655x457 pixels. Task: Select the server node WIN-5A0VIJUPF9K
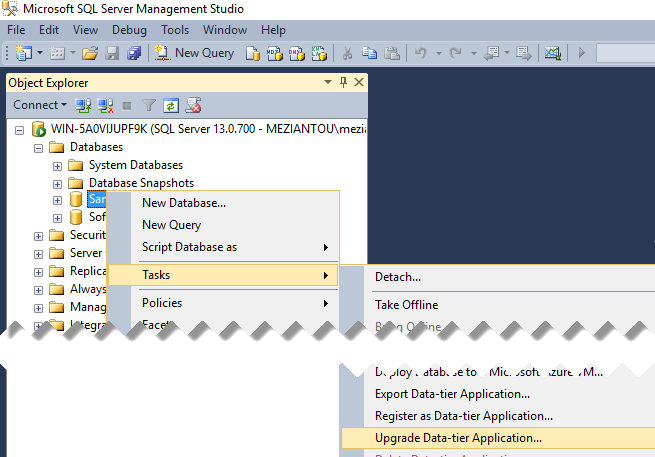(200, 129)
